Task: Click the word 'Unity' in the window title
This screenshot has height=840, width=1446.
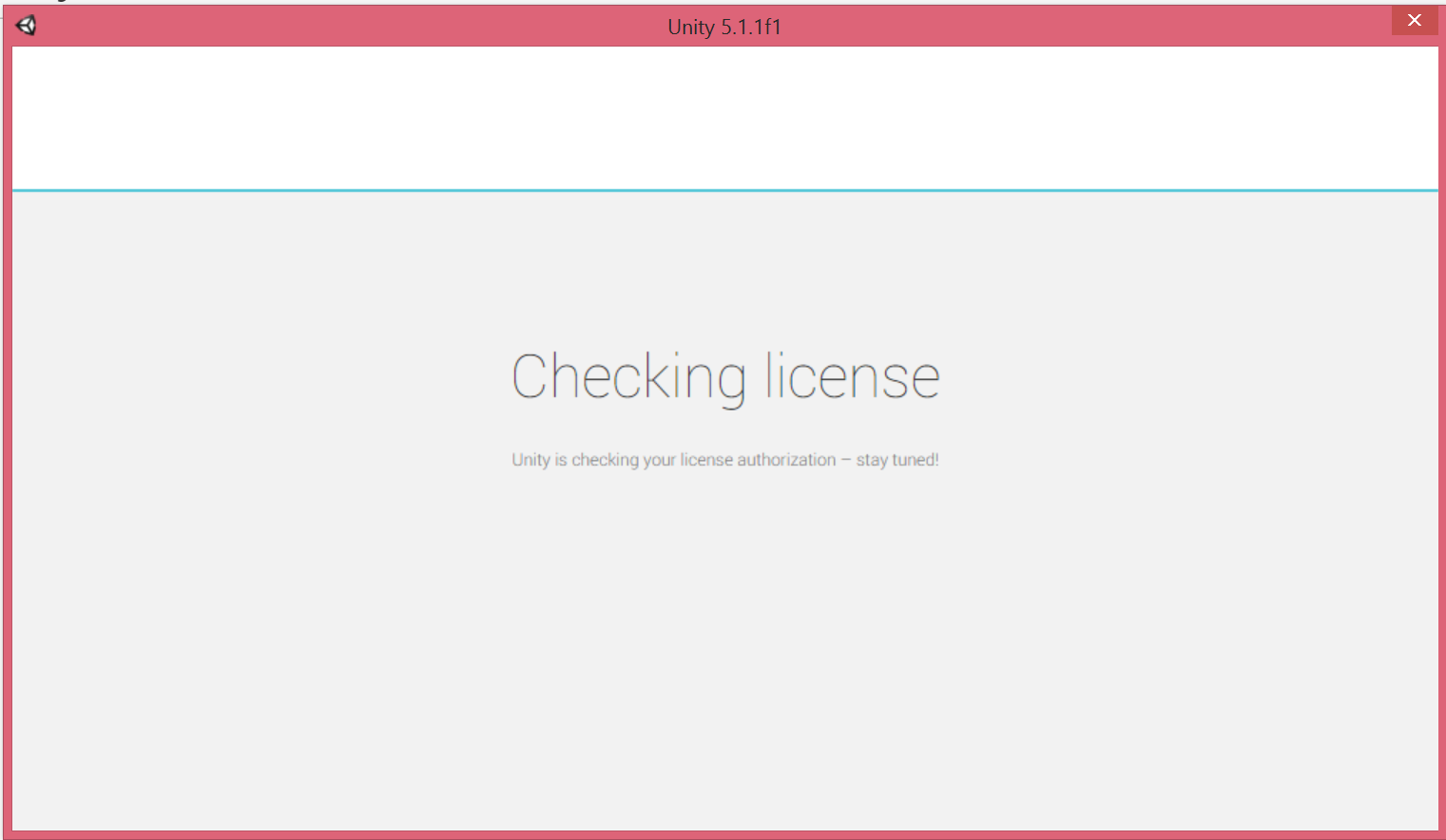Action: (x=690, y=27)
